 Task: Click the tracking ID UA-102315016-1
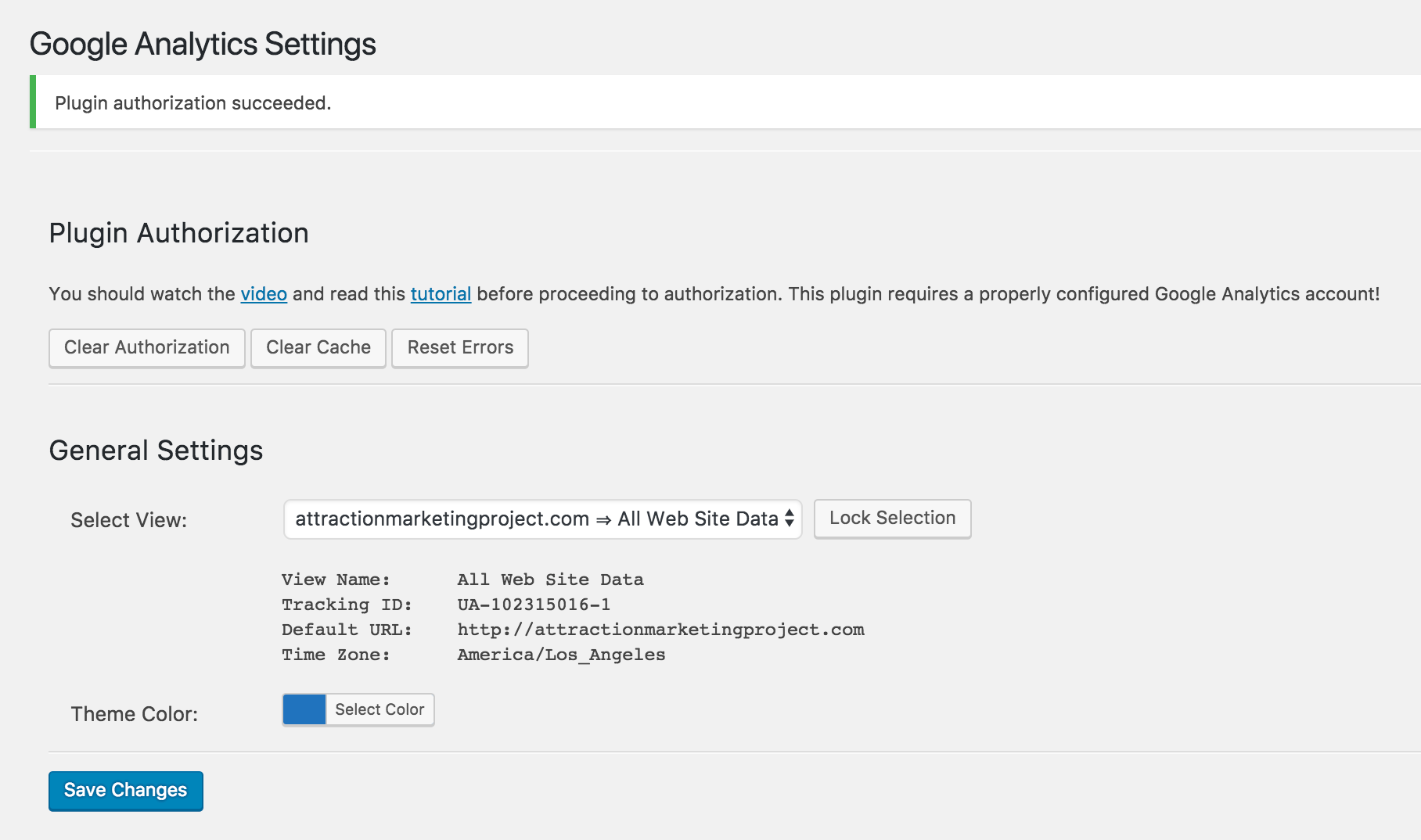pyautogui.click(x=534, y=605)
